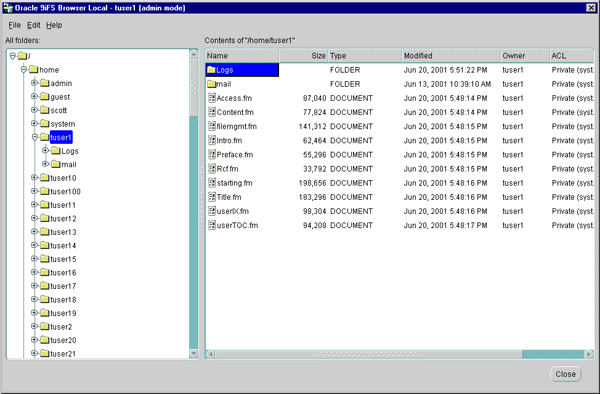
Task: Collapse the tuser1 folder node
Action: (x=34, y=137)
